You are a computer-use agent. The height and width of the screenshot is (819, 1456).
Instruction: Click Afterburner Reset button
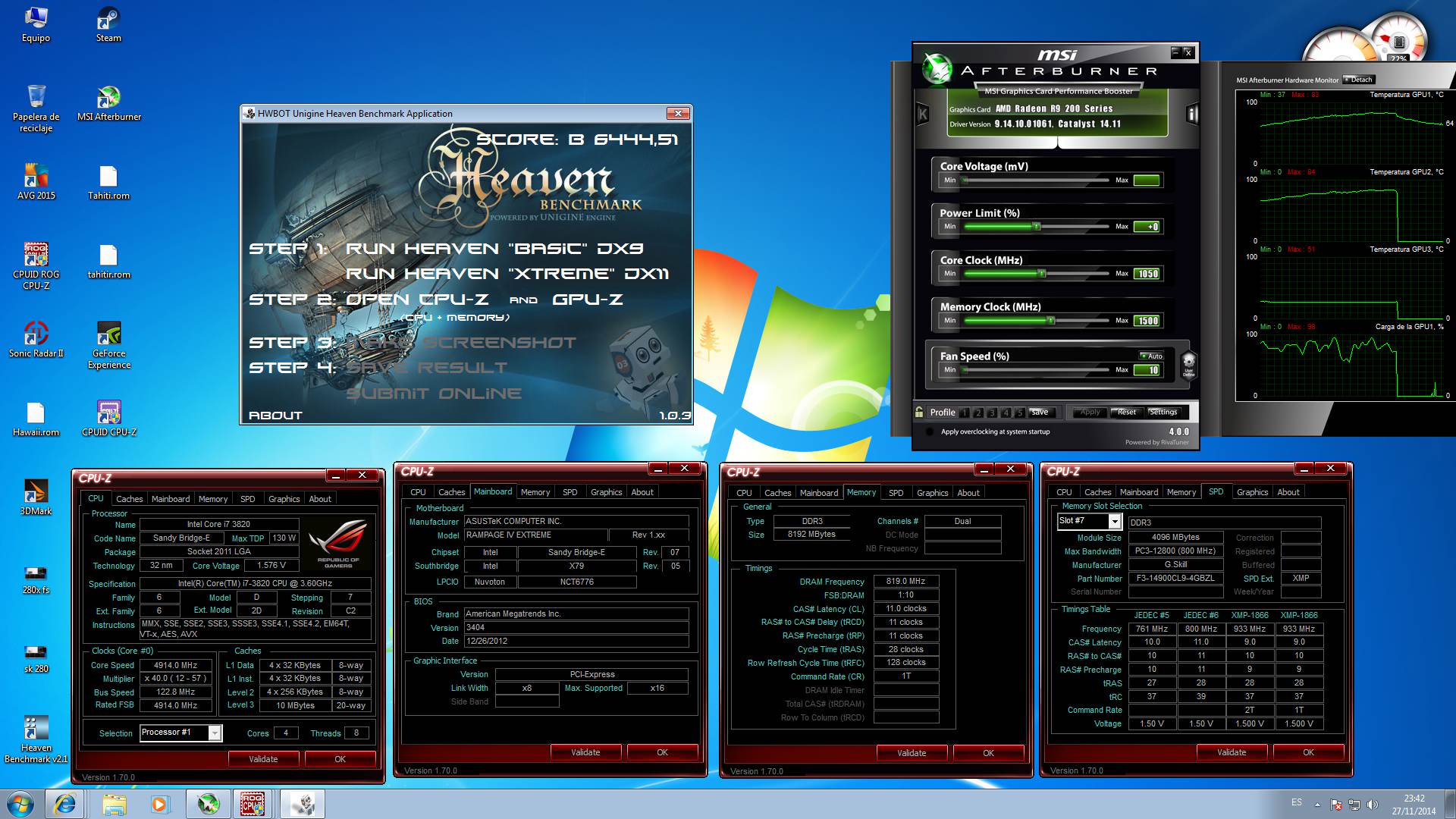point(1127,412)
